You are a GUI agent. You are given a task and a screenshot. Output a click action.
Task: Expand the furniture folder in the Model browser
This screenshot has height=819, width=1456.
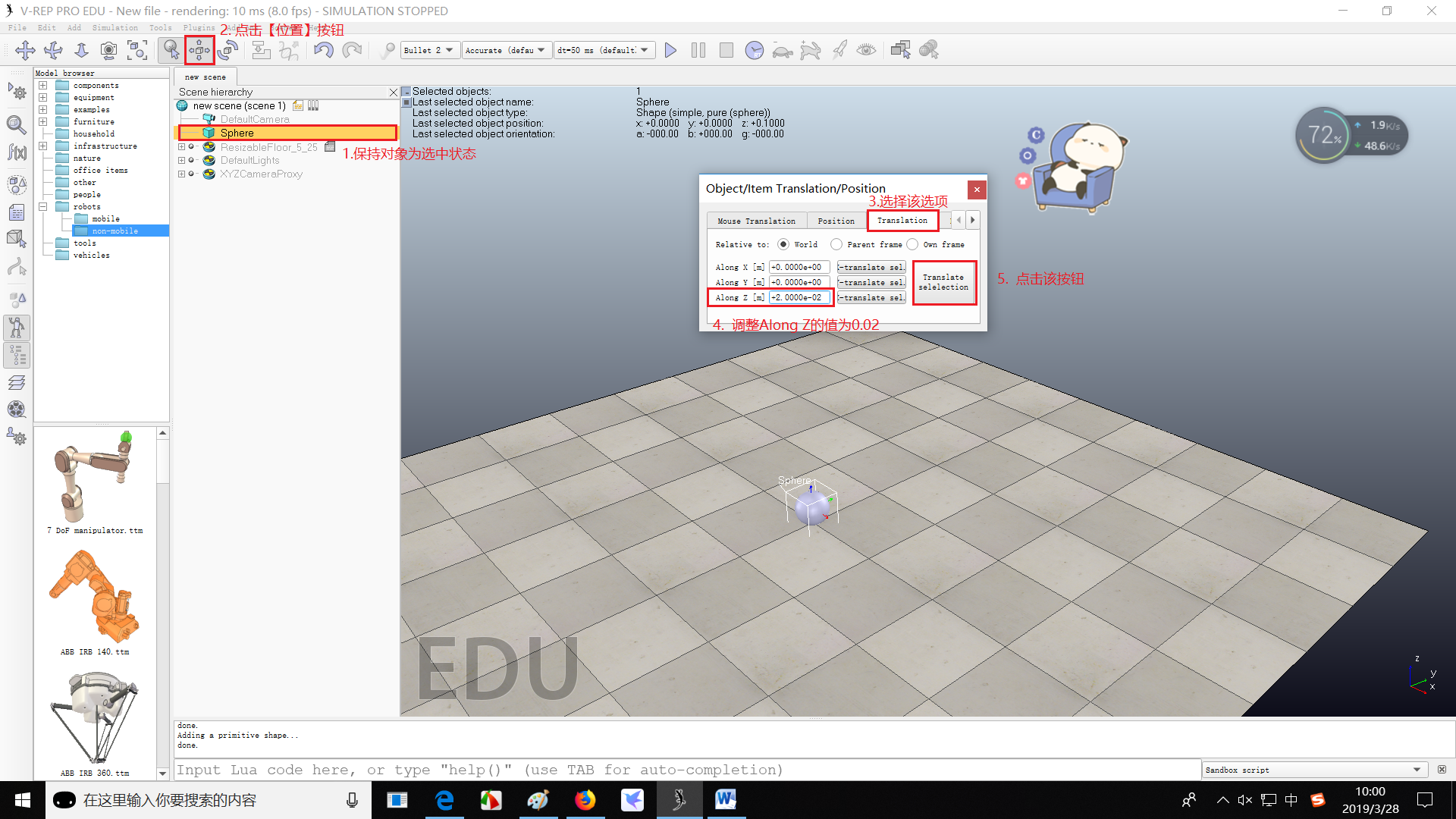43,121
